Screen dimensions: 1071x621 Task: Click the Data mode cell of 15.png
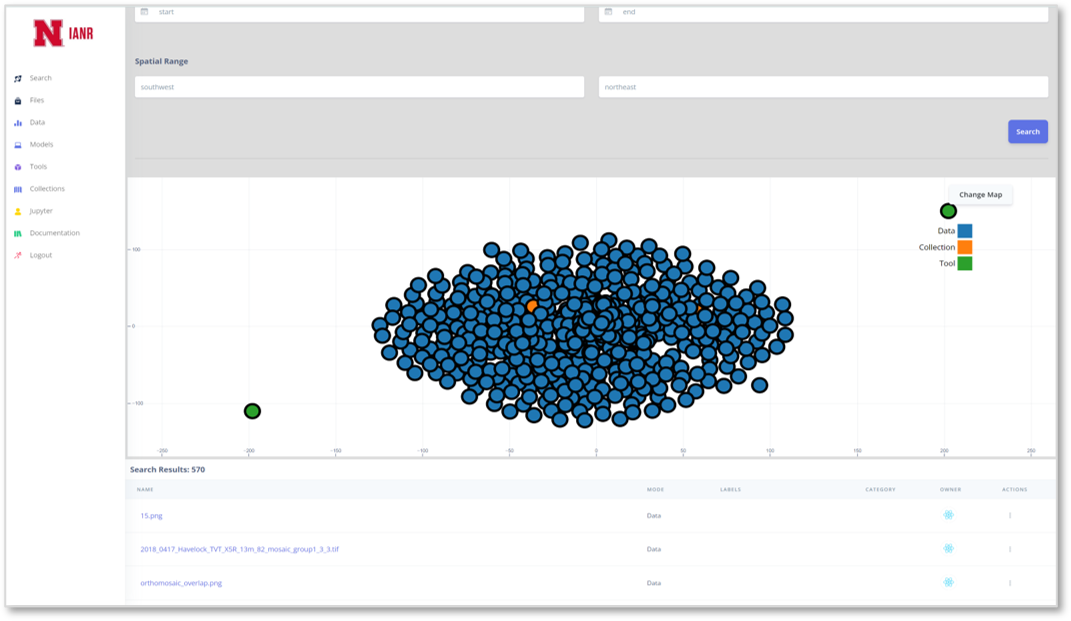coord(654,516)
